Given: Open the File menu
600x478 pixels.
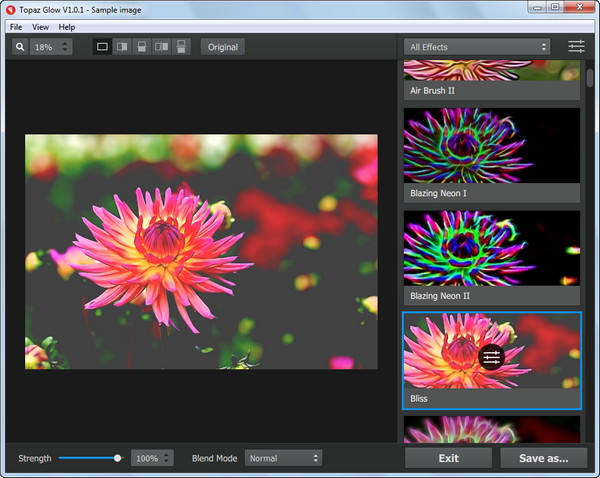Looking at the screenshot, I should point(16,27).
